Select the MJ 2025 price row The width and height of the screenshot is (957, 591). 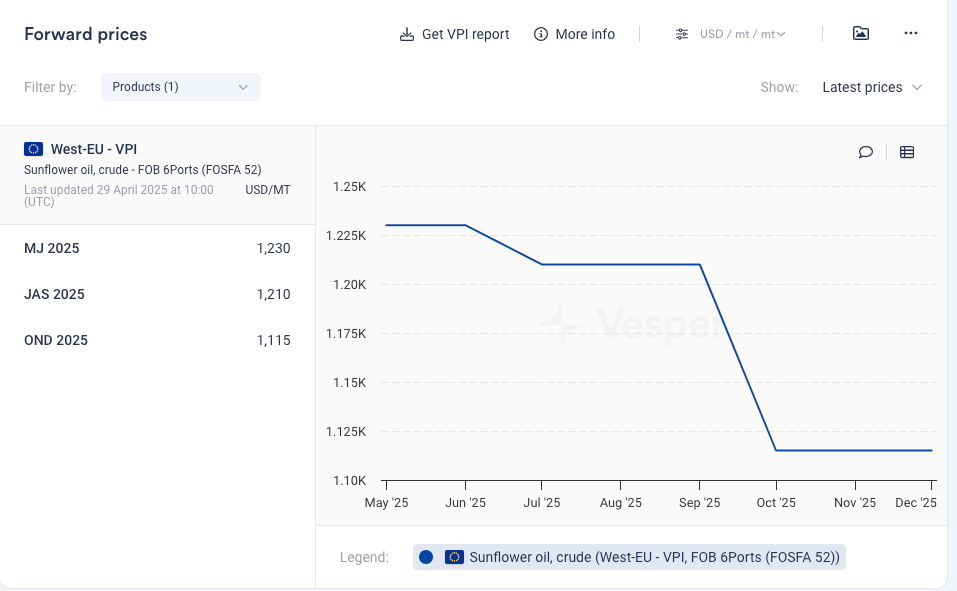tap(157, 248)
